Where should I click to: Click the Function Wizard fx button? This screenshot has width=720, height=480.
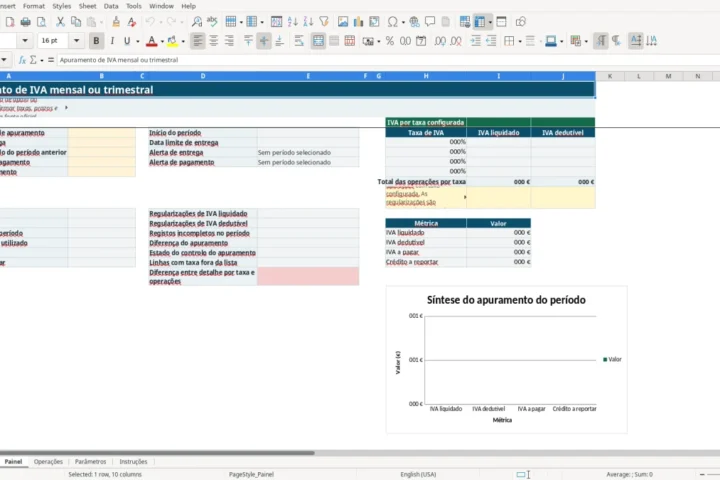(x=22, y=60)
